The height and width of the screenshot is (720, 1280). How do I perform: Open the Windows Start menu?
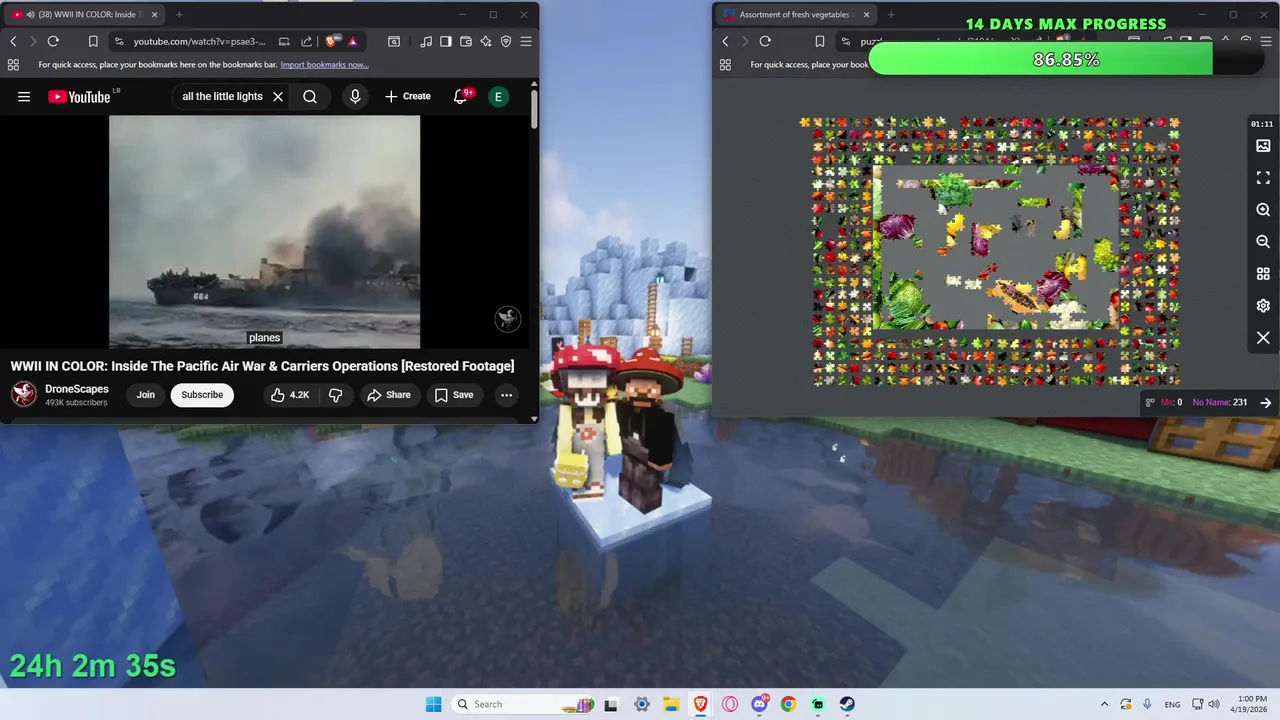pos(433,704)
